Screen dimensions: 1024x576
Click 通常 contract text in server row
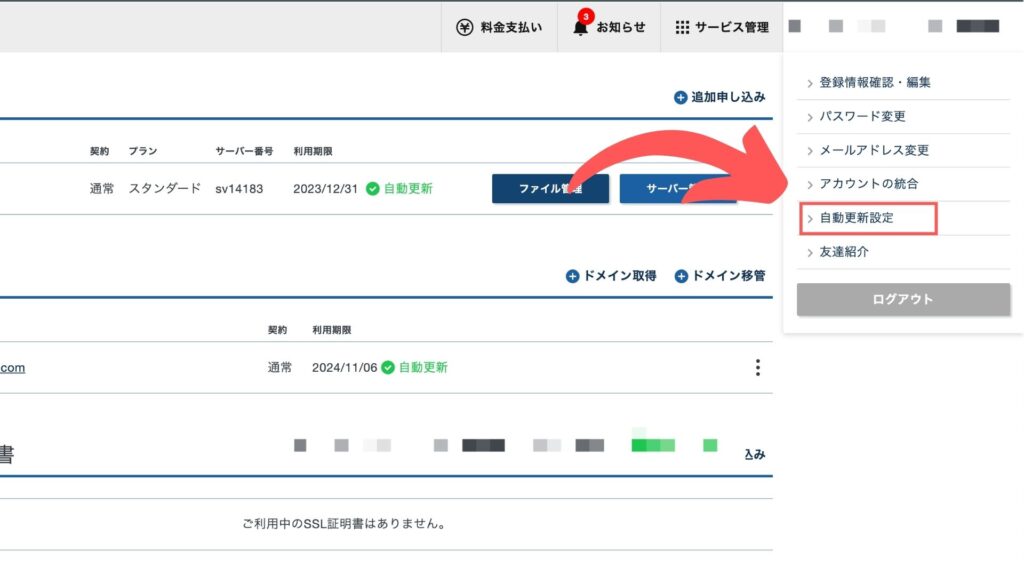101,189
